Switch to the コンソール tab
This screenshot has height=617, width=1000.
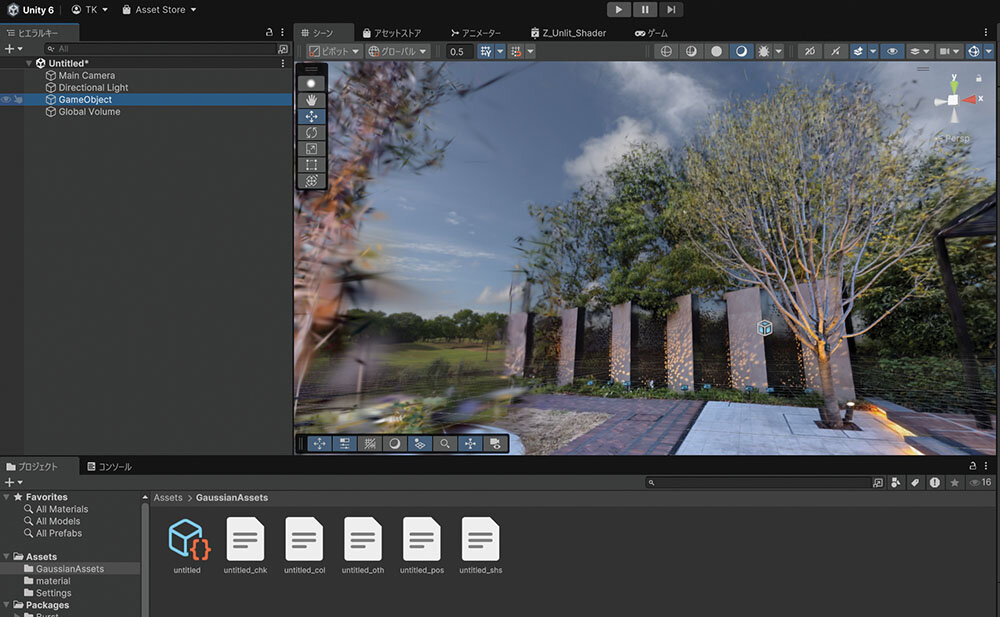pos(109,467)
